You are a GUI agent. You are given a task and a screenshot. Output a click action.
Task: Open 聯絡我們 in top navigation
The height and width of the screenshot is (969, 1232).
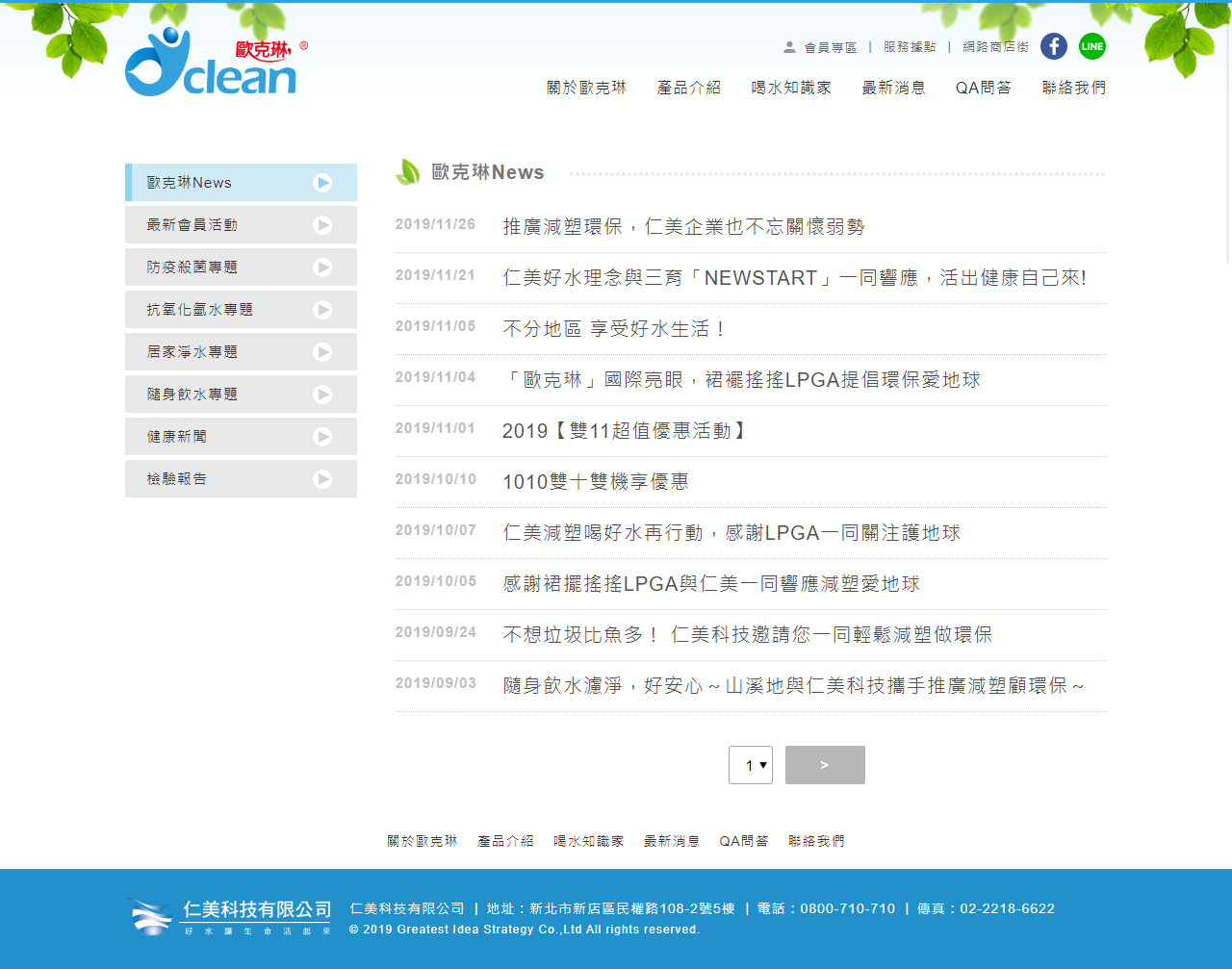[1074, 88]
